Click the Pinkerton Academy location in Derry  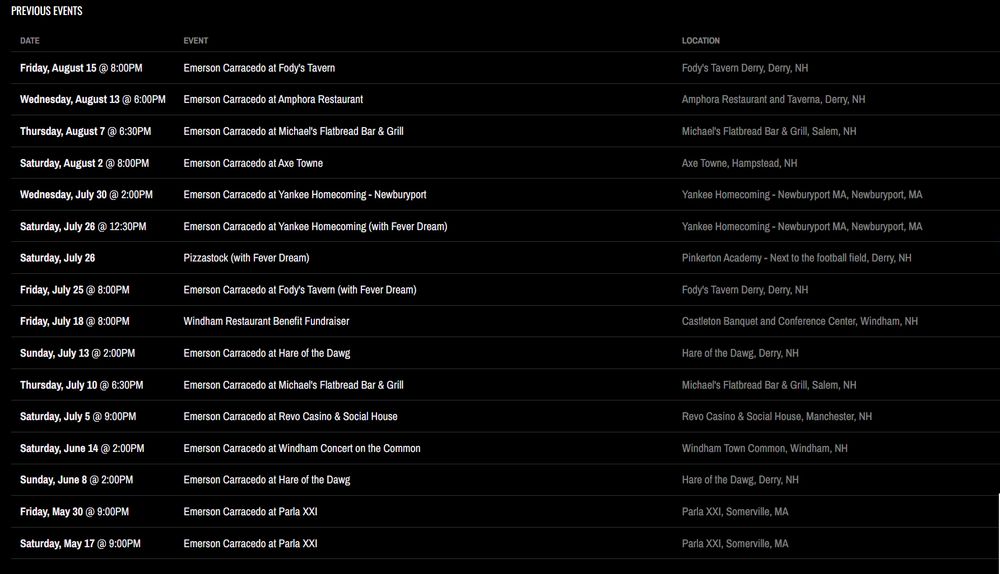[x=796, y=258]
